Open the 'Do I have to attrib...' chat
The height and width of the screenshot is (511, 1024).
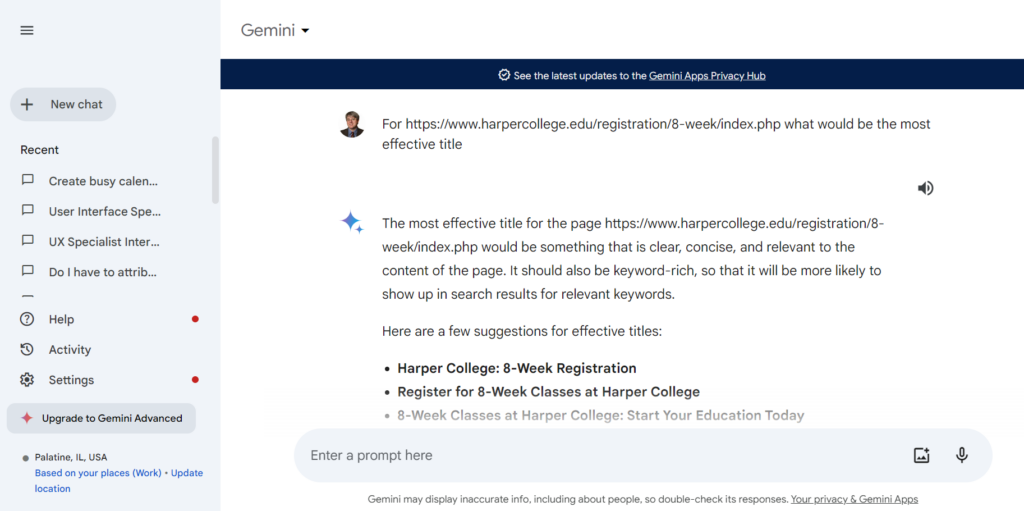(102, 271)
